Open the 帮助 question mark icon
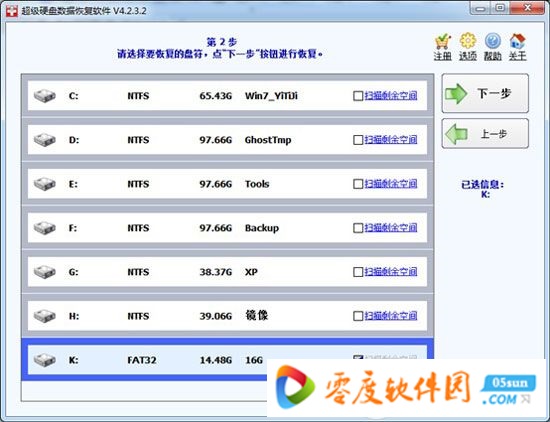This screenshot has width=550, height=422. coord(492,41)
